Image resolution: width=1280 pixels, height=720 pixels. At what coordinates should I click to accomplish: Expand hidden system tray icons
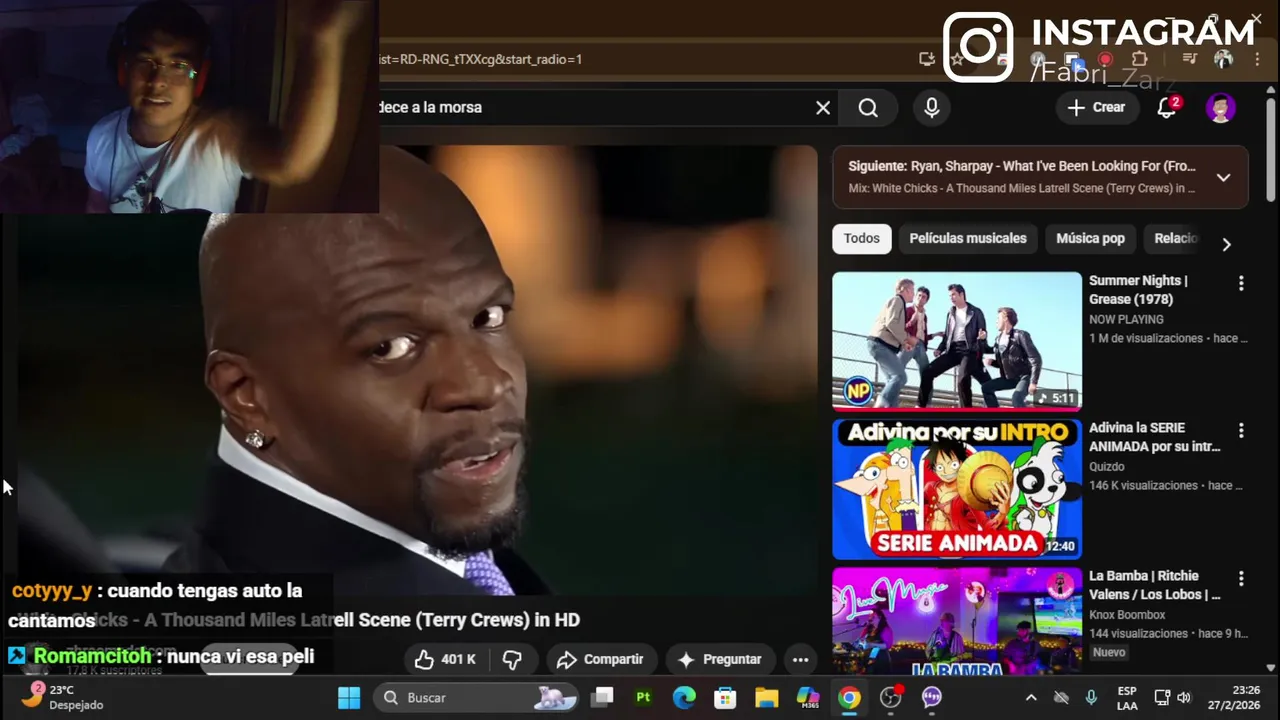[1031, 698]
